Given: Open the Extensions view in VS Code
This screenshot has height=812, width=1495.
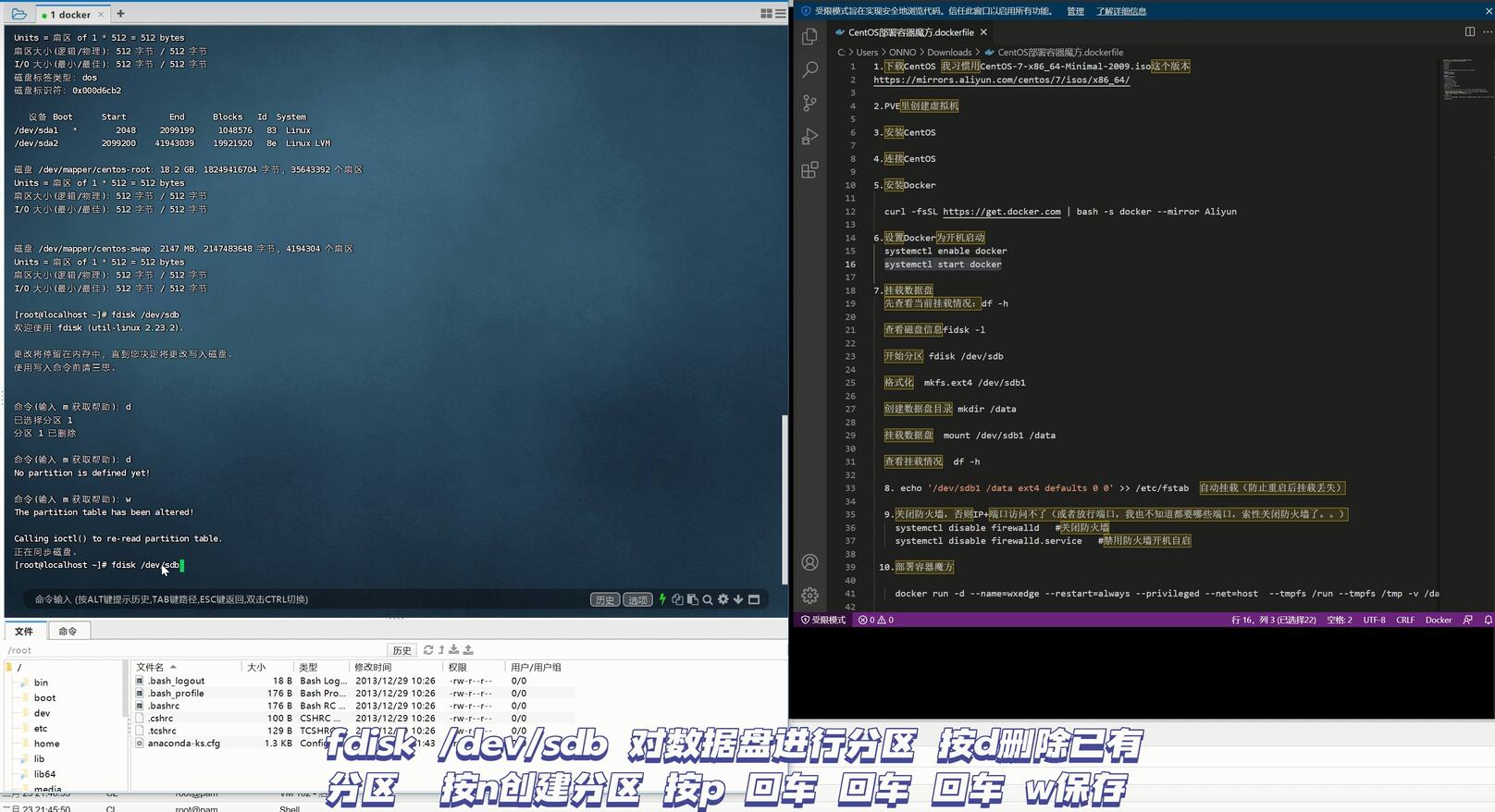Looking at the screenshot, I should (809, 170).
